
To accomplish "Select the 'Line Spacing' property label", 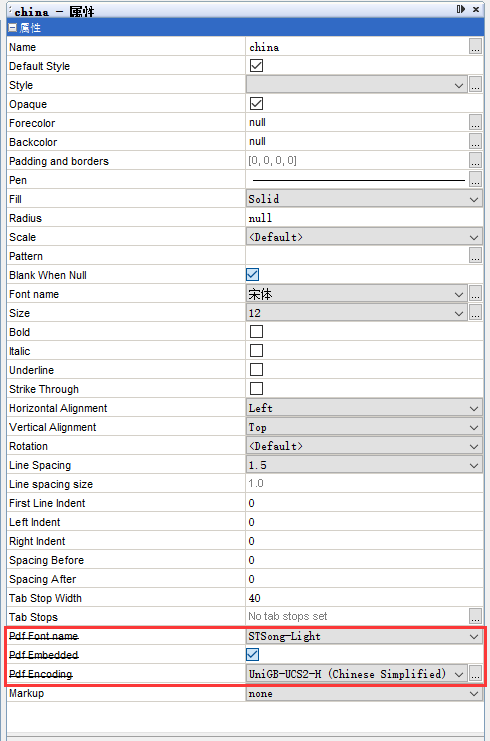I will point(40,465).
